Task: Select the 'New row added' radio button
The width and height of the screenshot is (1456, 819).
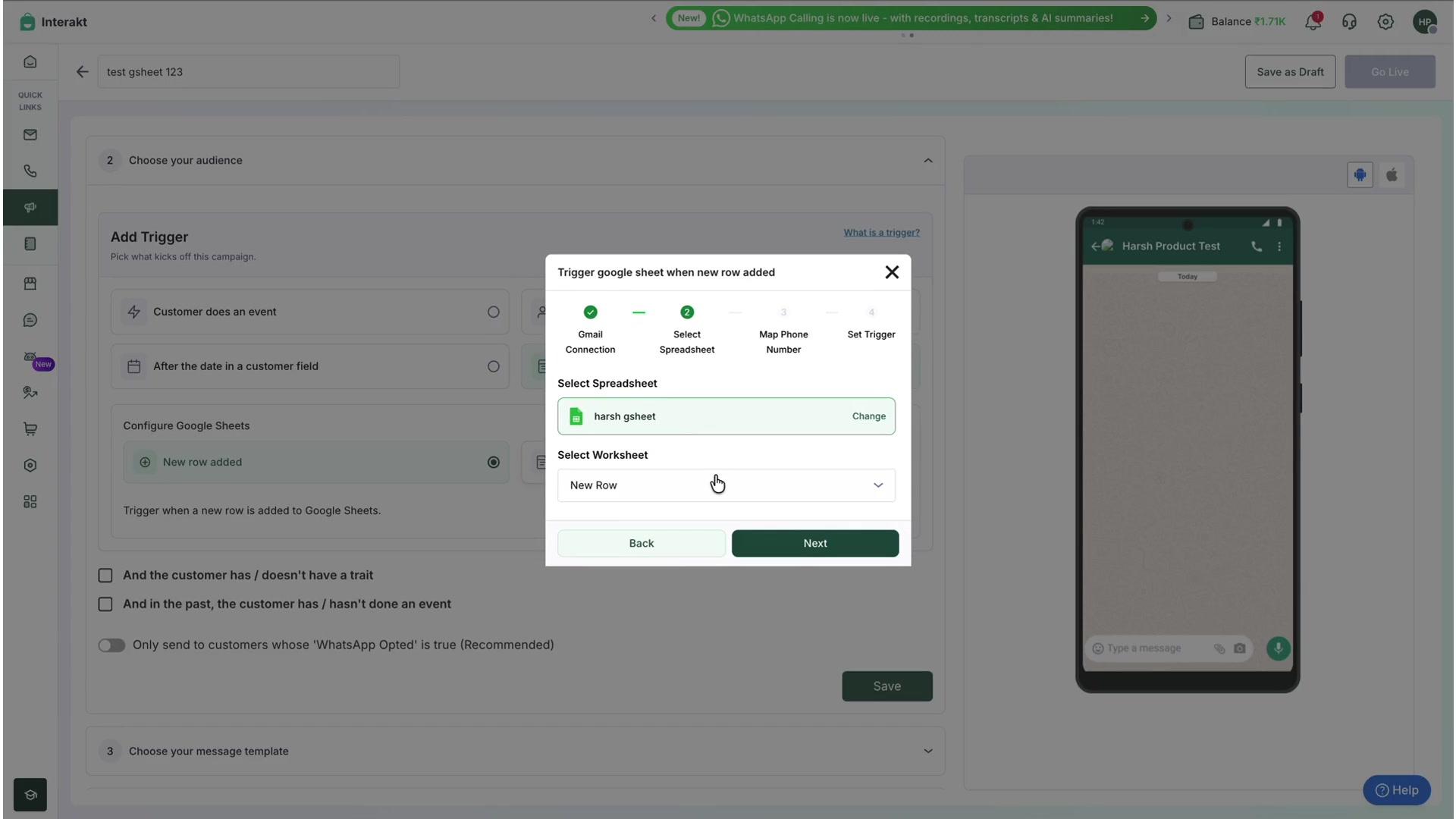Action: [x=494, y=463]
